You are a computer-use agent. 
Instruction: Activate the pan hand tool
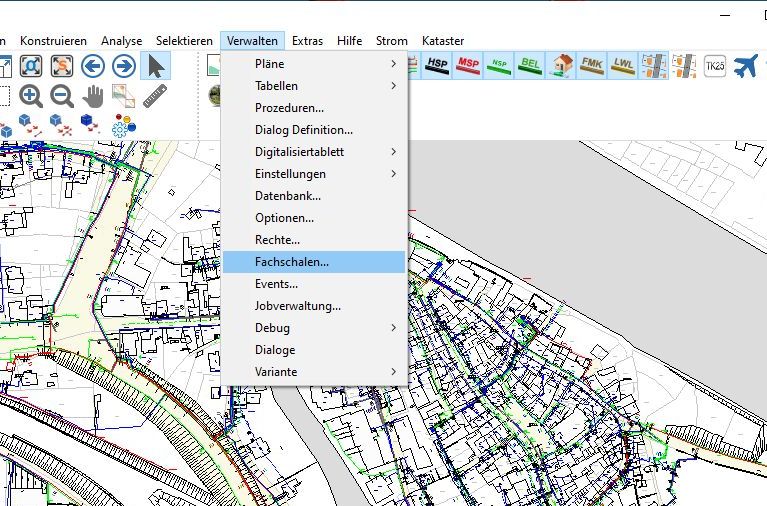coord(93,96)
